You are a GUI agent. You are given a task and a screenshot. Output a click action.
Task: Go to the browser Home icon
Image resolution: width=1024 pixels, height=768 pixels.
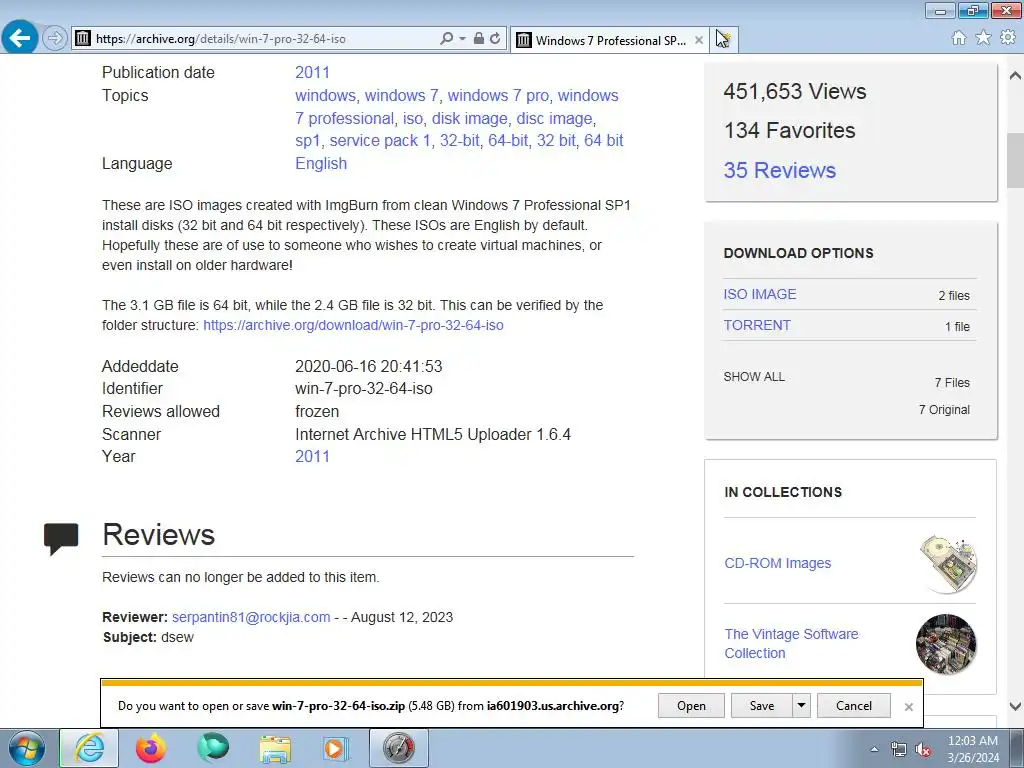(959, 38)
